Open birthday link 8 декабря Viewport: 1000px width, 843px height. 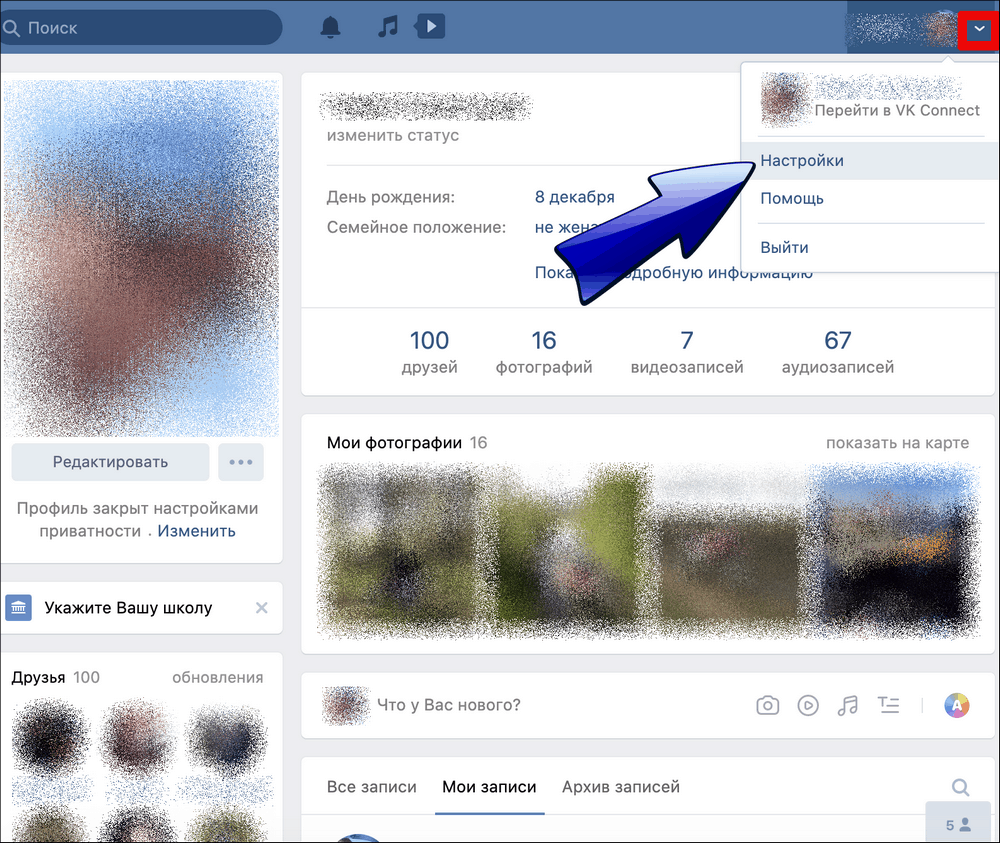tap(574, 197)
